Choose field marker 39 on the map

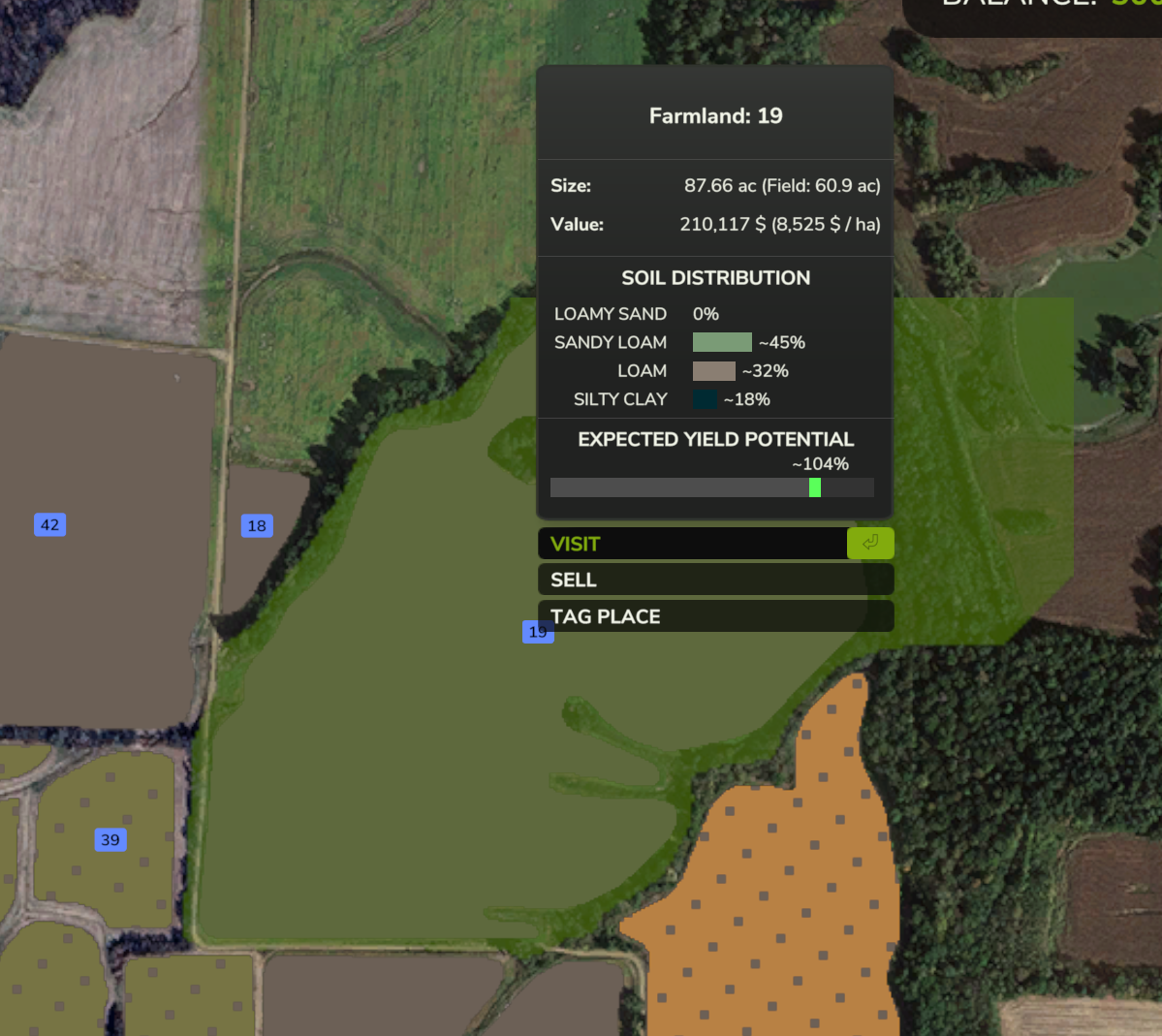(110, 839)
